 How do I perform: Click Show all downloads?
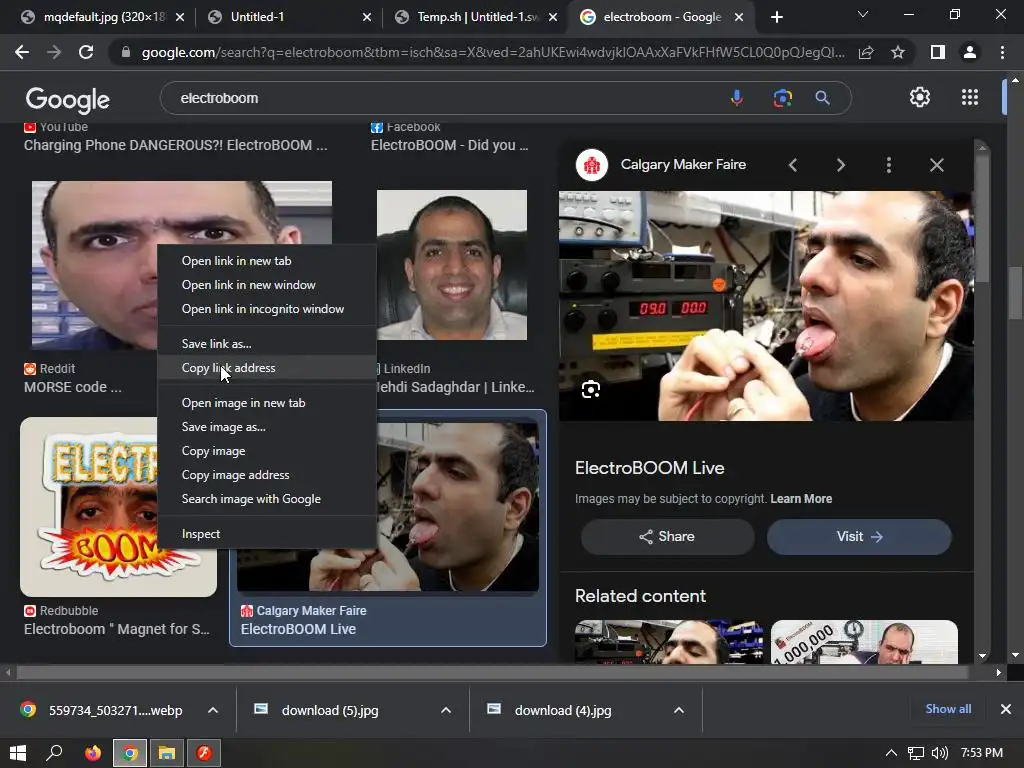coord(948,709)
